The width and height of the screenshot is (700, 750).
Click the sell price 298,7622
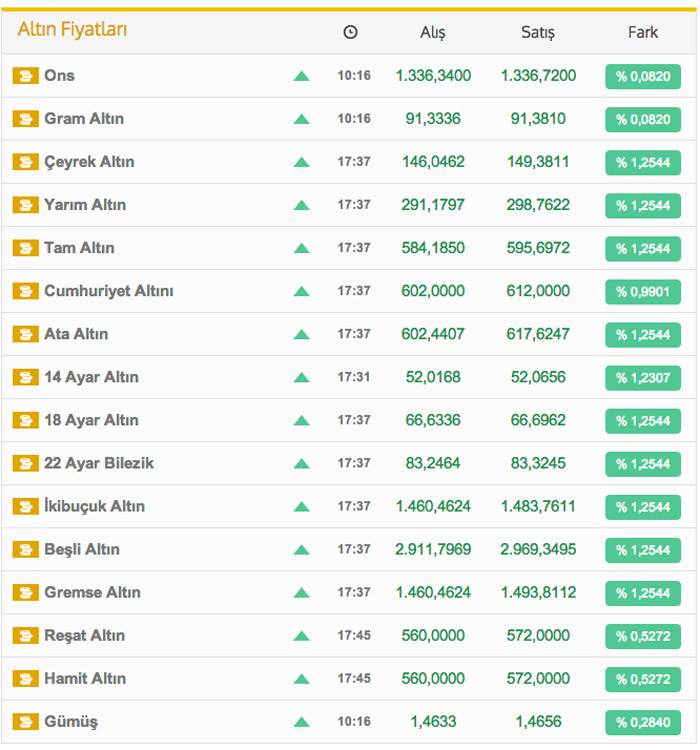538,205
